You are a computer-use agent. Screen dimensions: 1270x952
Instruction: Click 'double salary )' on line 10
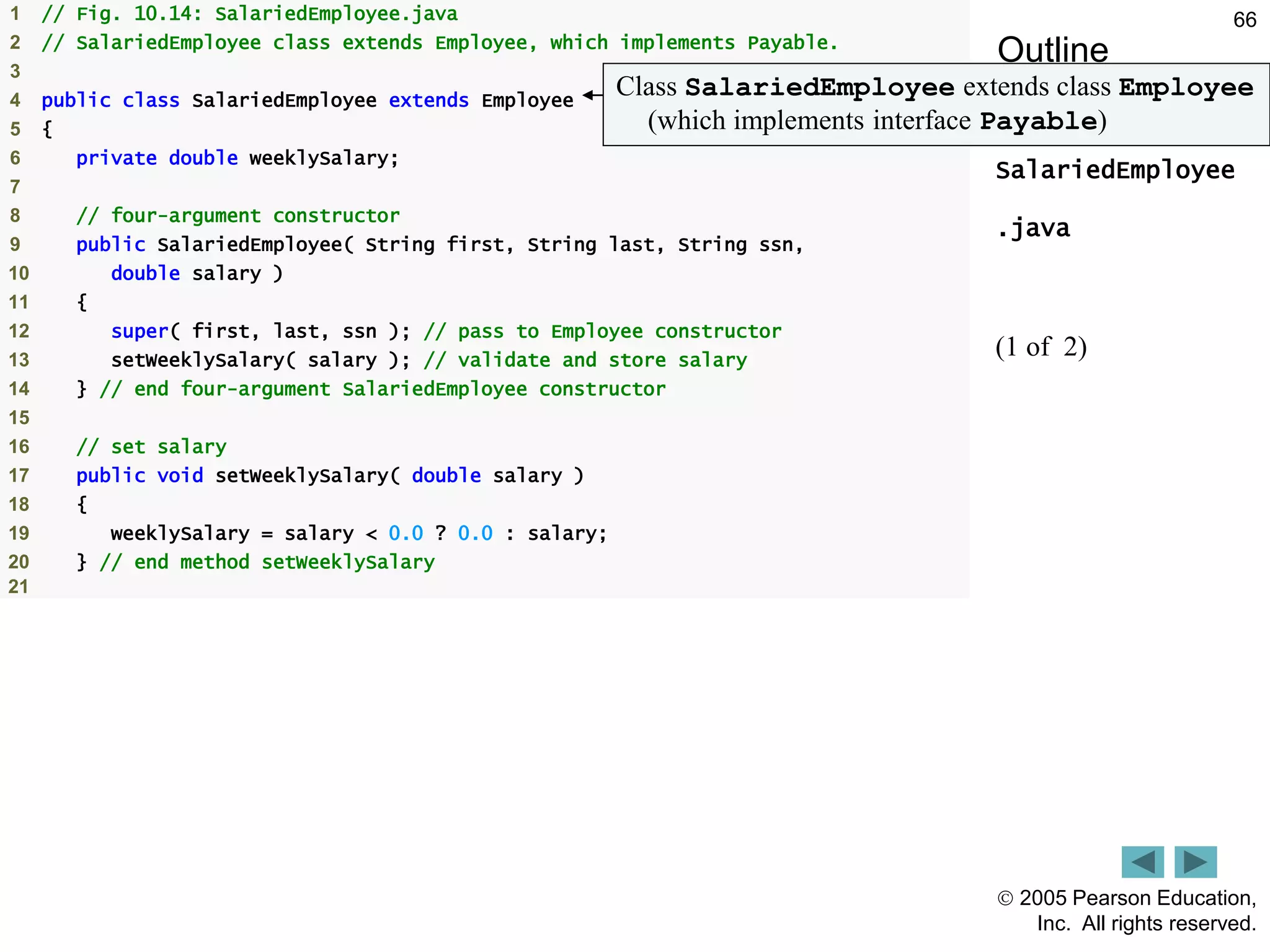[197, 273]
